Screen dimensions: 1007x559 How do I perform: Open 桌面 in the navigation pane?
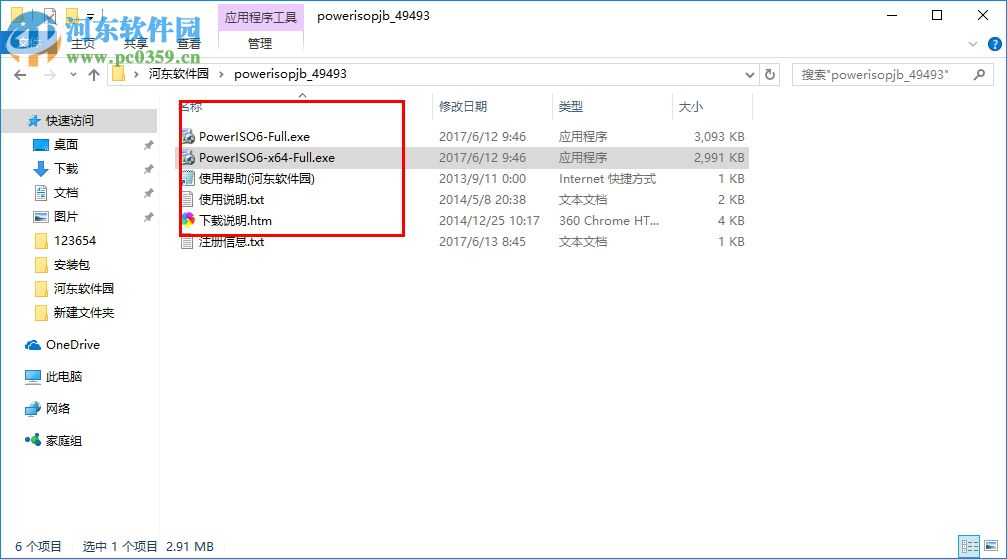[66, 145]
